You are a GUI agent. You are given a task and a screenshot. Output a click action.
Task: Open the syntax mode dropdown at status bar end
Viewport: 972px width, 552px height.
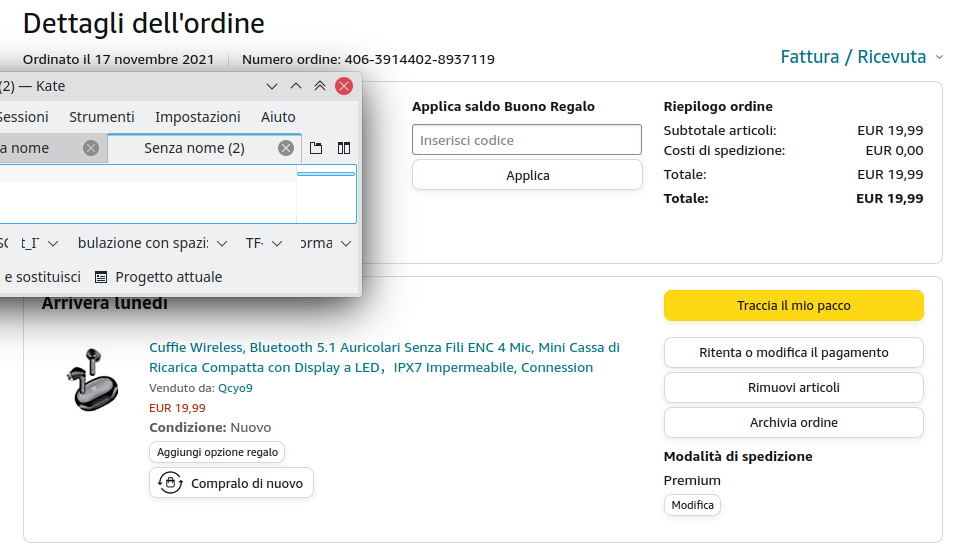point(326,243)
